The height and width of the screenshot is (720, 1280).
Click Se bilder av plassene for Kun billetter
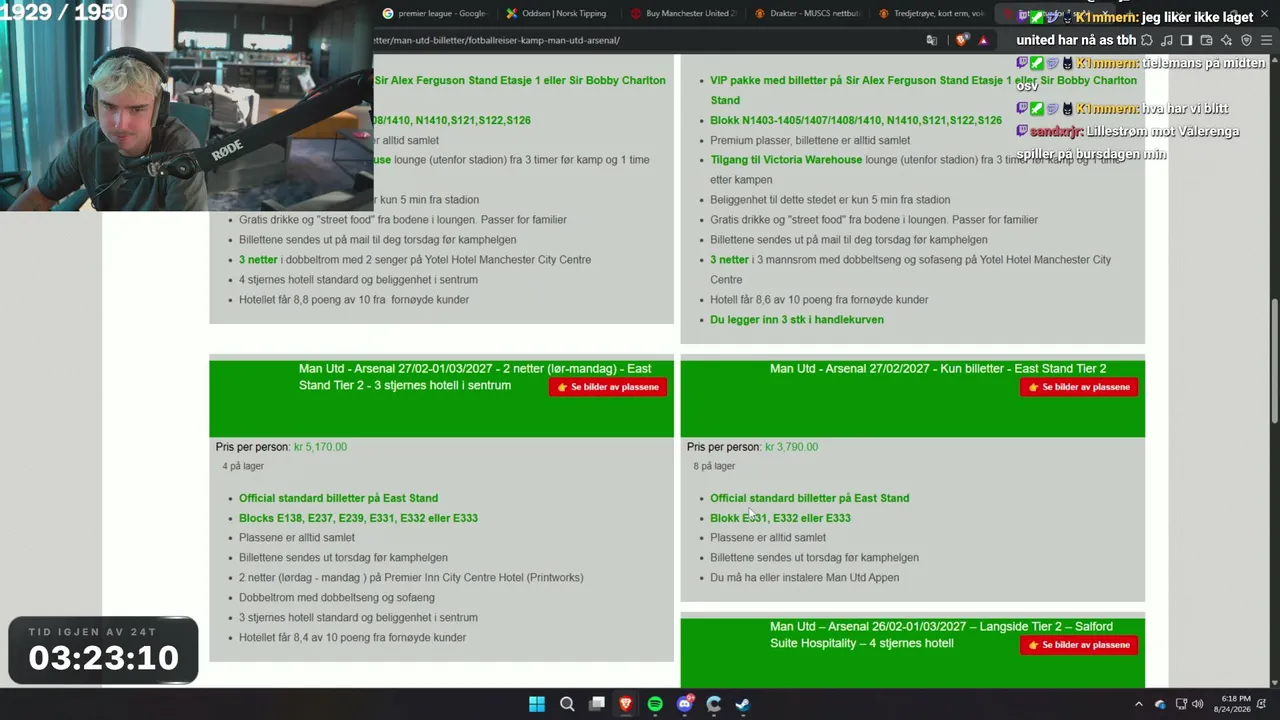[x=1079, y=387]
